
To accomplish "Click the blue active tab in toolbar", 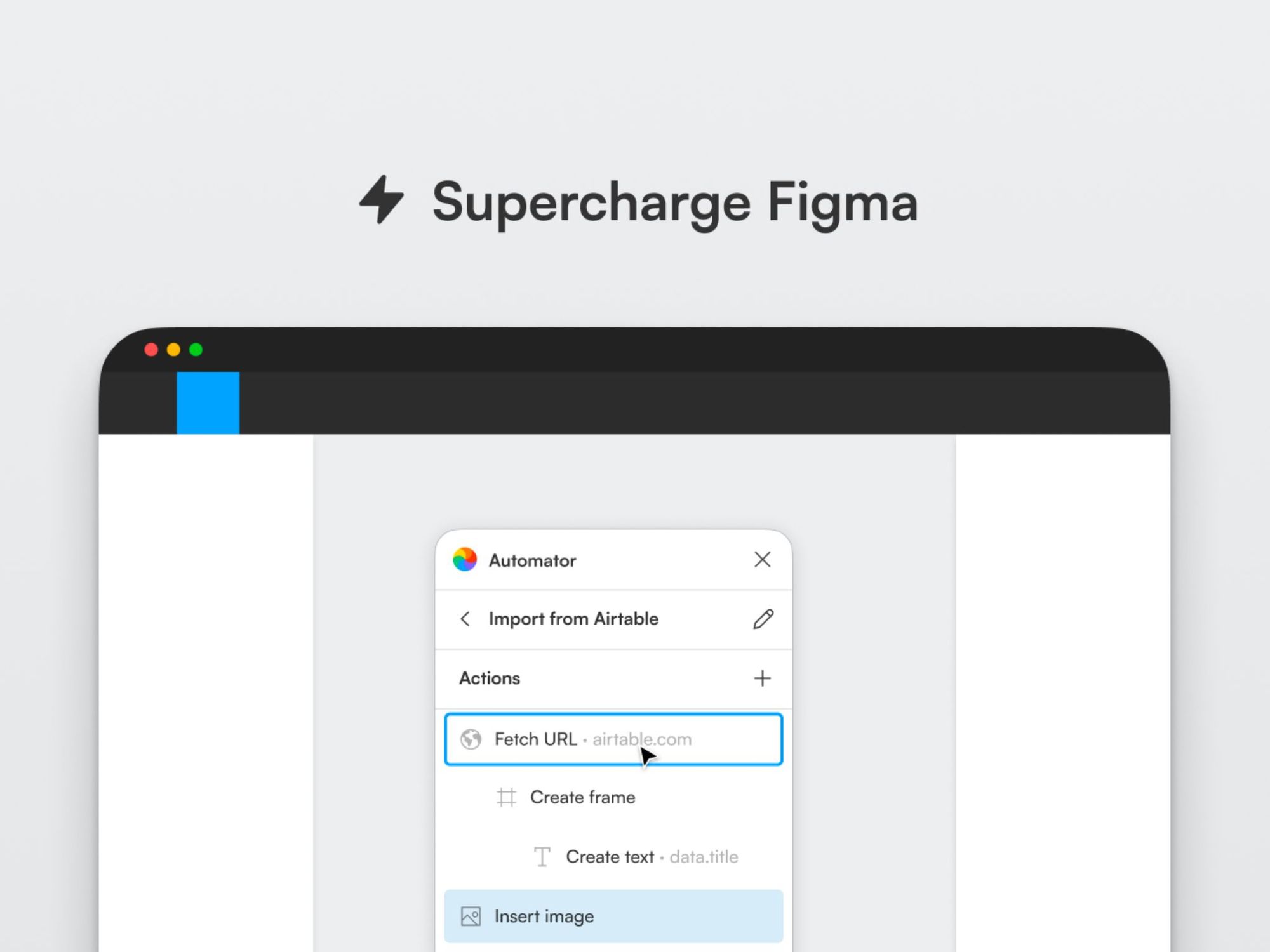I will click(x=208, y=403).
